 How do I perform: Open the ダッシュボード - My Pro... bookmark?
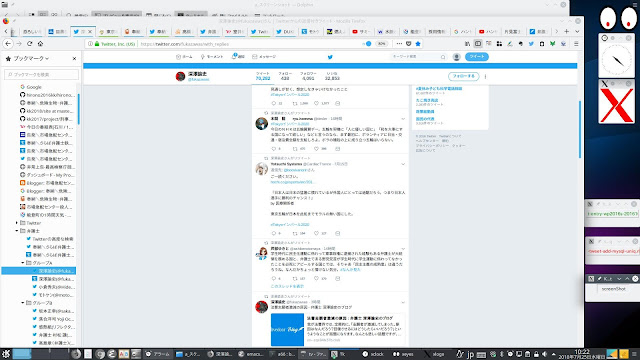47,175
